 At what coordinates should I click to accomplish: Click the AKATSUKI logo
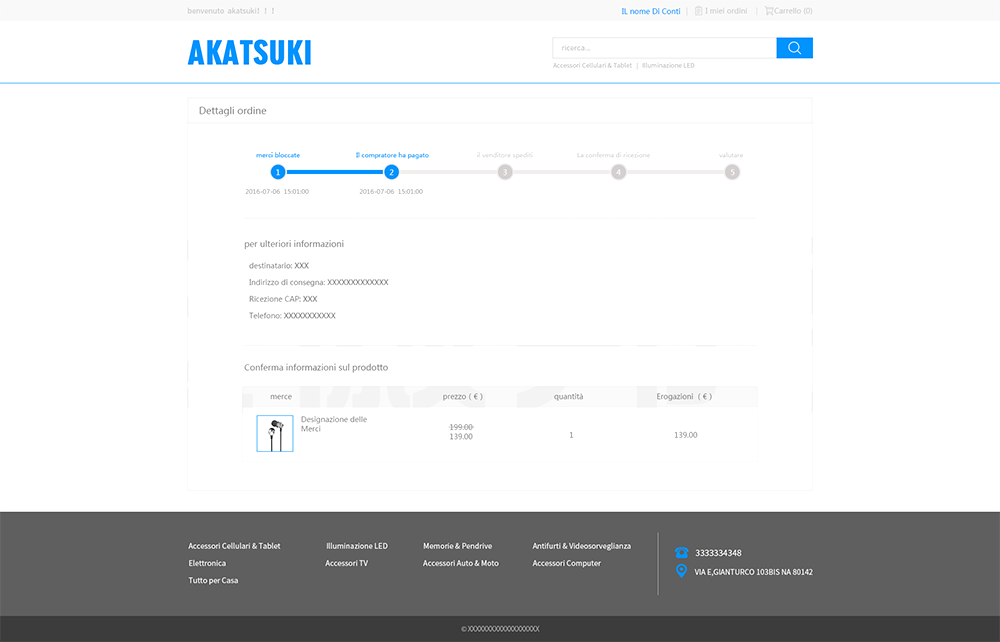(249, 53)
